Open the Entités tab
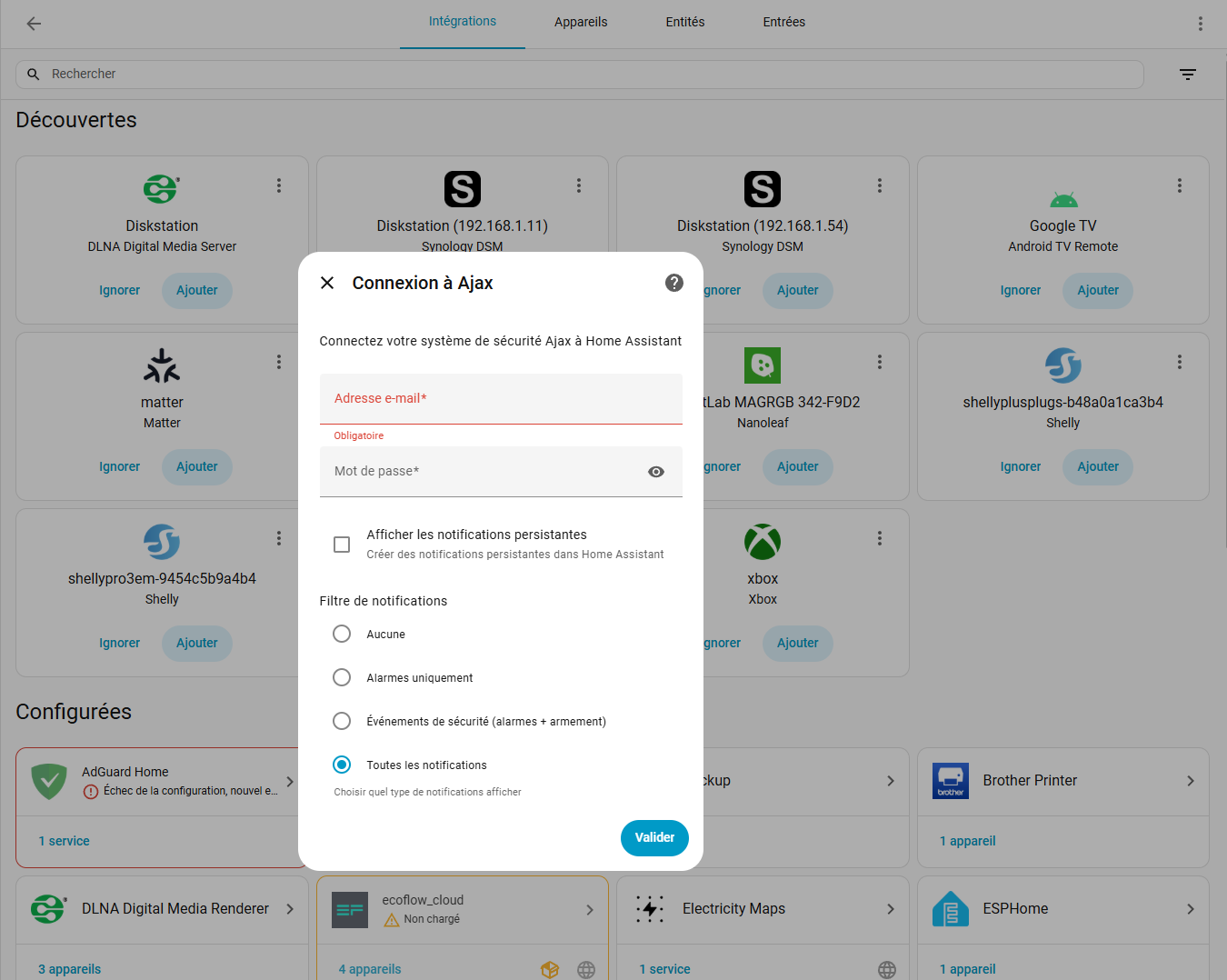 tap(684, 22)
